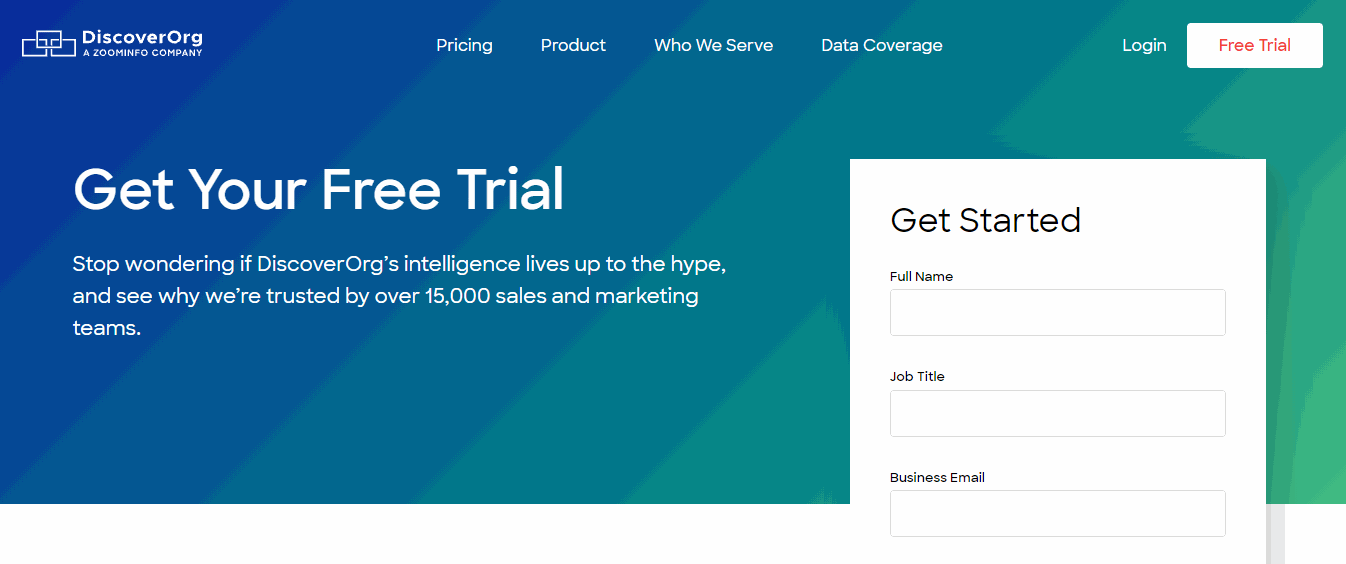Click the gray scrollbar strip beside the form
Screen dimensions: 1346x564
coord(1275,533)
